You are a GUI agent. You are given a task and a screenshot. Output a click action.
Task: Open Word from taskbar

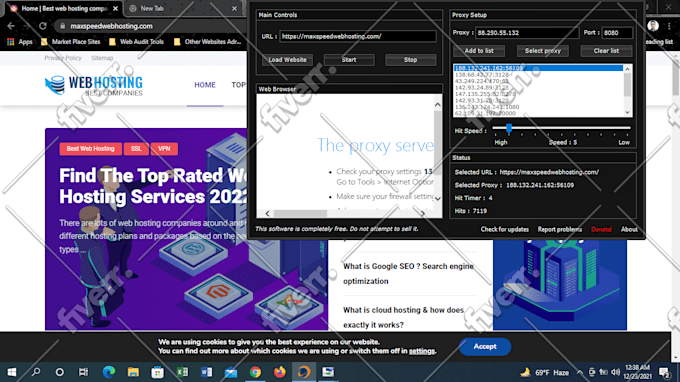point(206,372)
